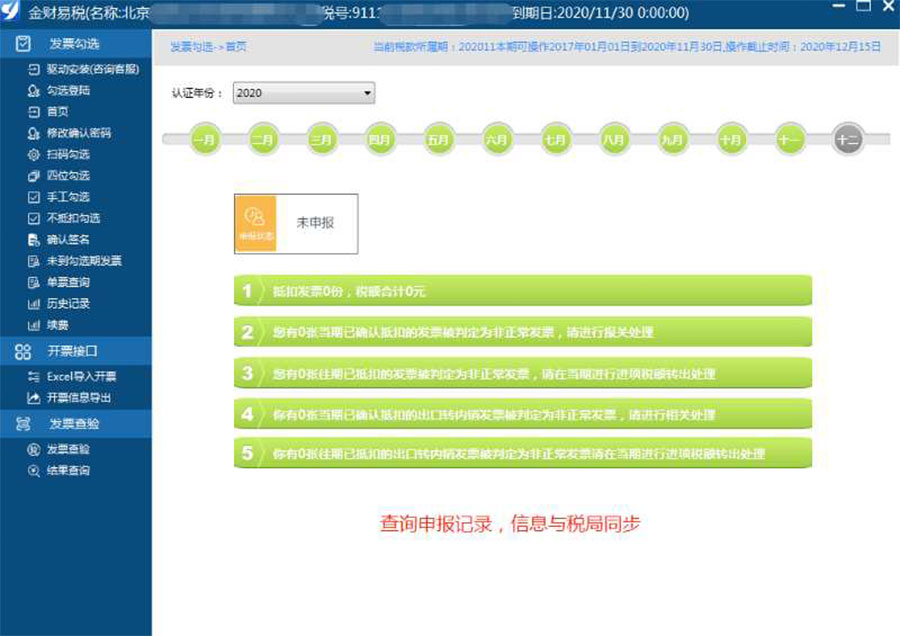Select the 发票查验 section header
Image resolution: width=900 pixels, height=636 pixels.
coord(76,424)
